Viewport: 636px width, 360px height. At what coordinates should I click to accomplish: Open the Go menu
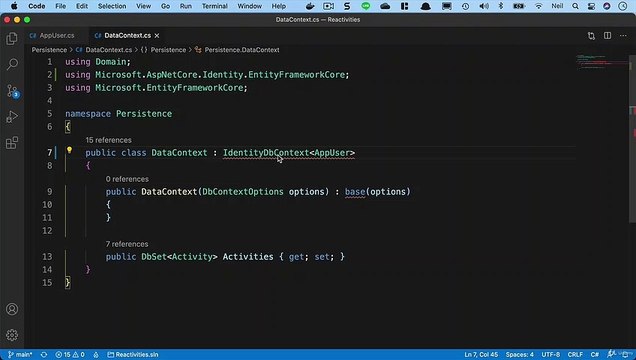(165, 6)
